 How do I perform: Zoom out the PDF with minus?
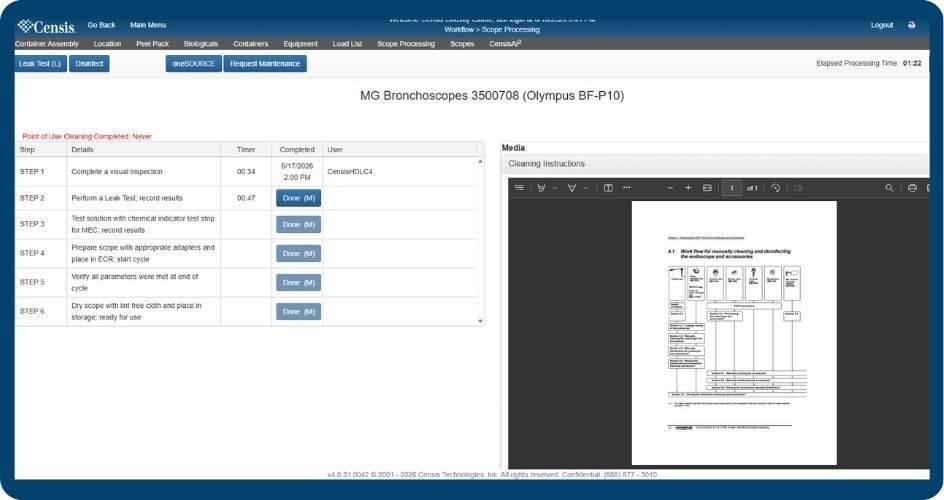tap(670, 188)
